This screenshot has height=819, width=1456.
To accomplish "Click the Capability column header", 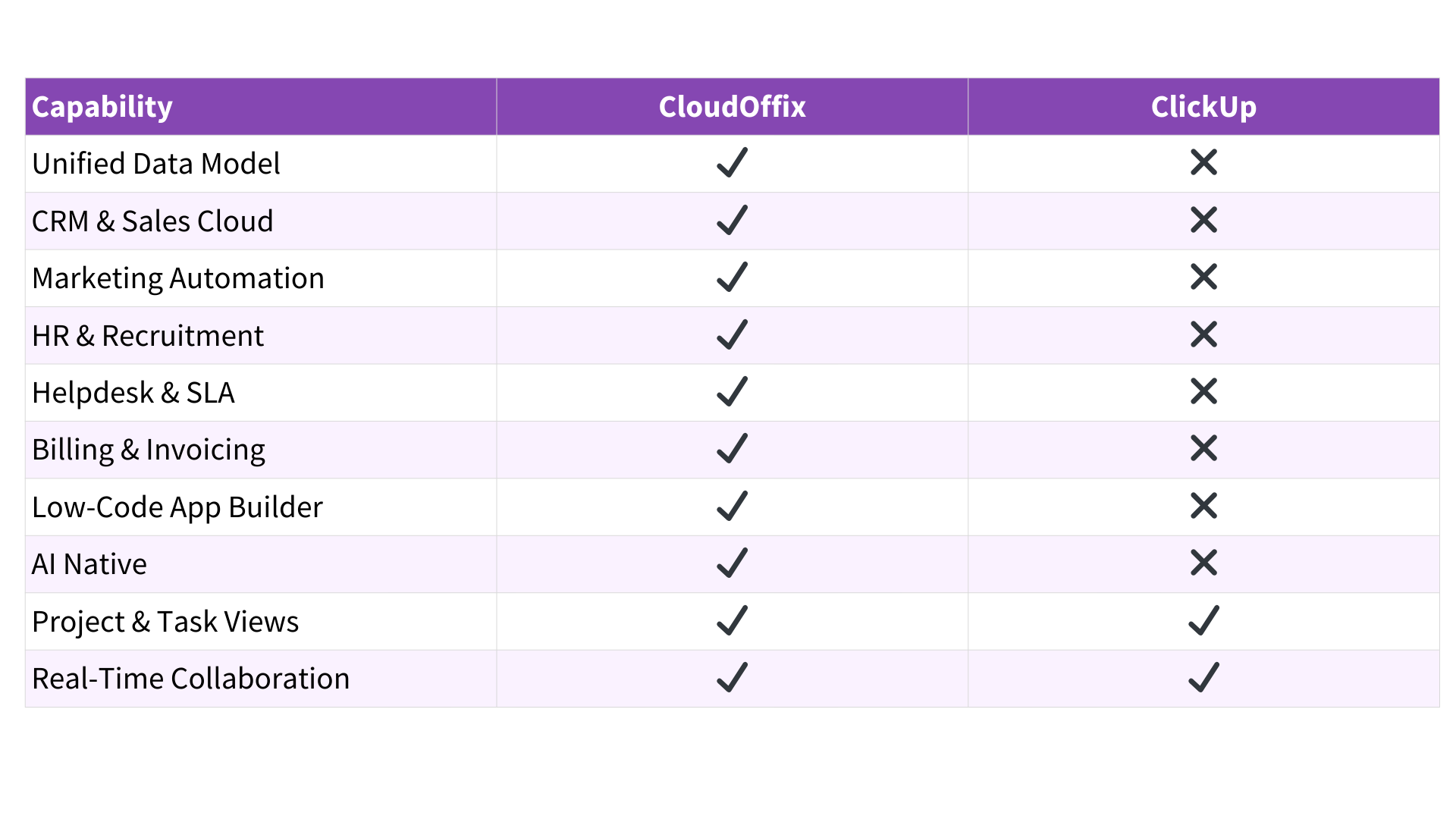I will [102, 107].
